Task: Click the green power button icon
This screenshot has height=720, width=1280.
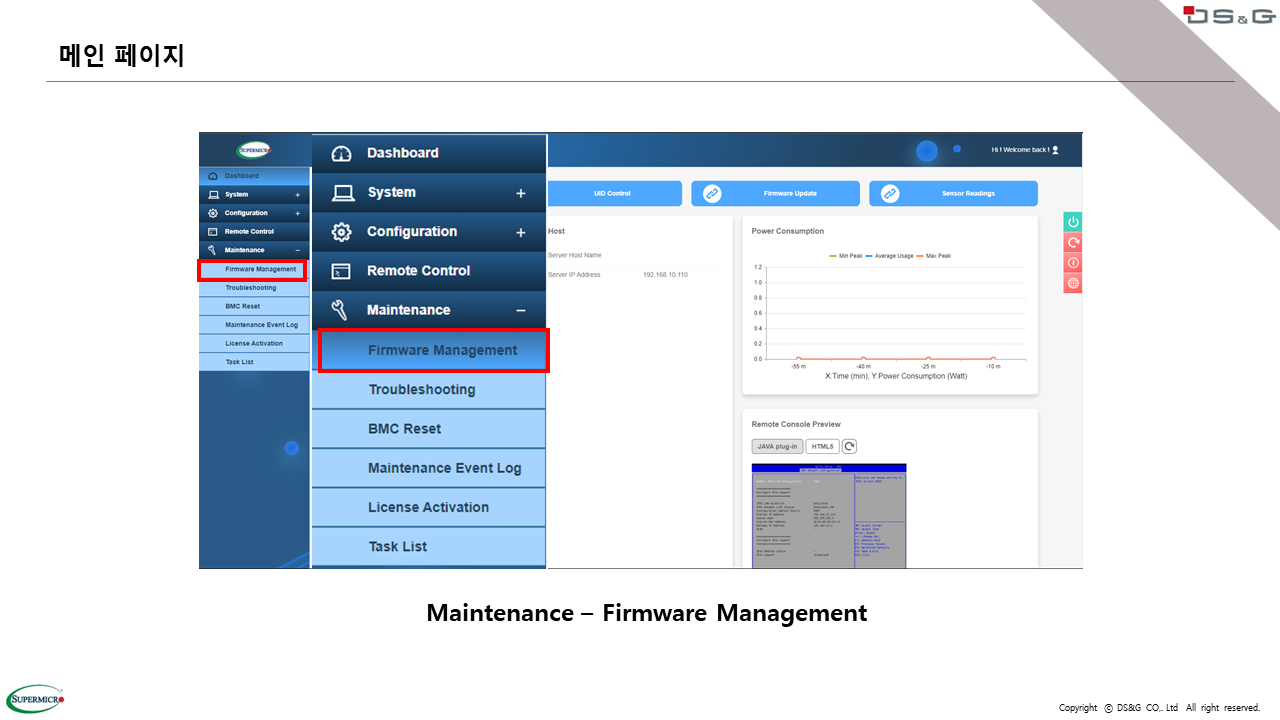Action: [1073, 222]
